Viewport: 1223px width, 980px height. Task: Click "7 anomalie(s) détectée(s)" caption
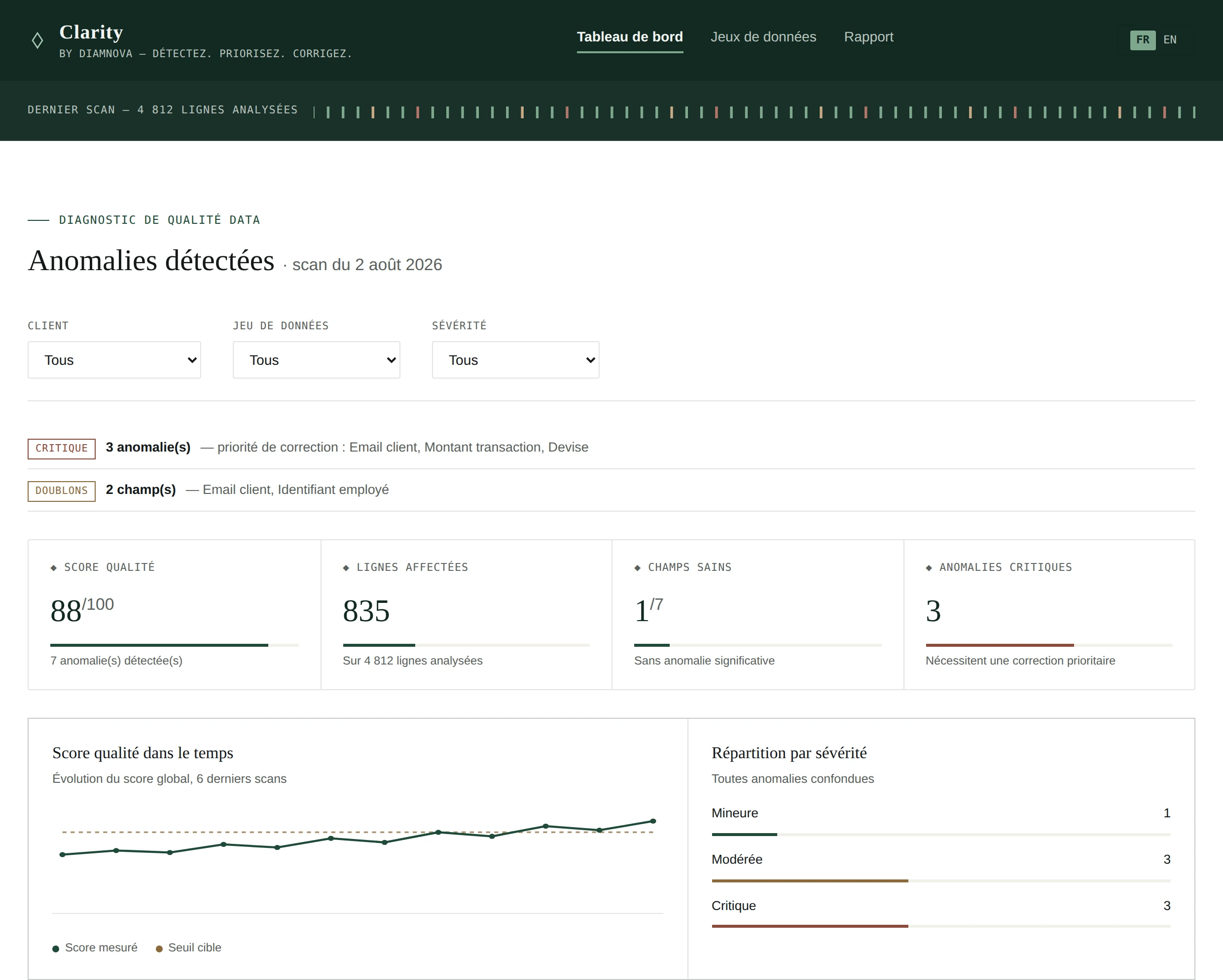[x=116, y=661]
